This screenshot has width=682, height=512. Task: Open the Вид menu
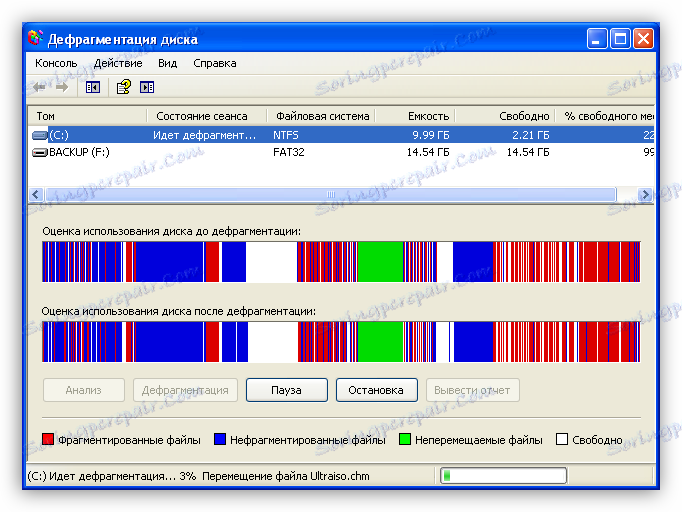pyautogui.click(x=167, y=64)
